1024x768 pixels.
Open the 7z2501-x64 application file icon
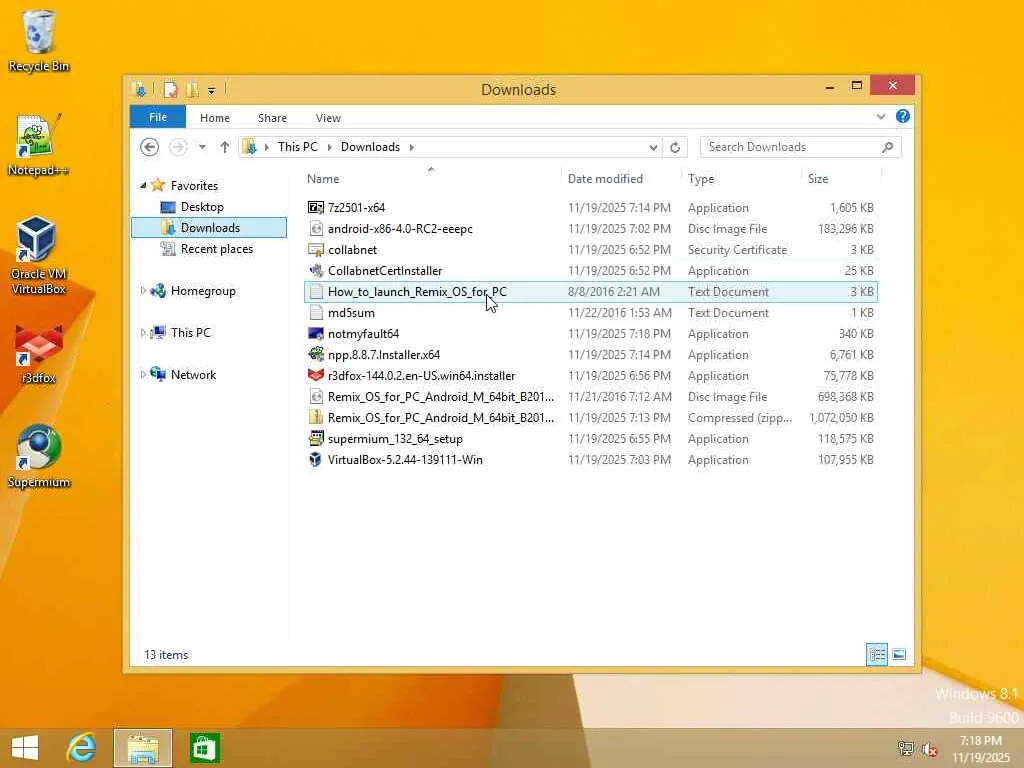tap(315, 208)
